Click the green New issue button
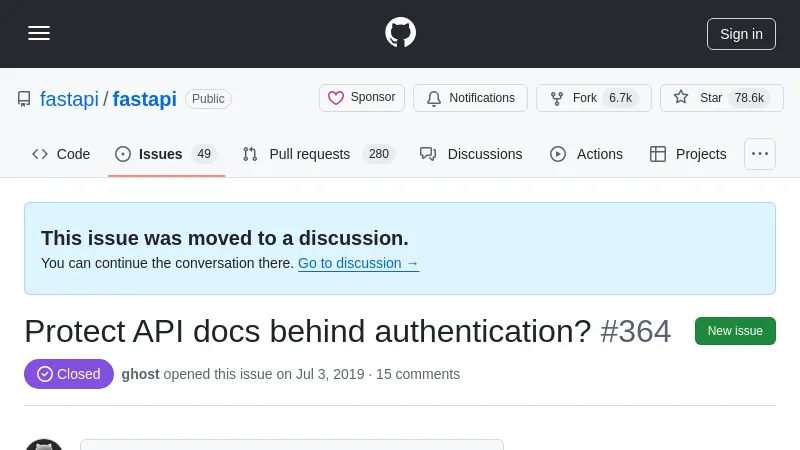 735,331
